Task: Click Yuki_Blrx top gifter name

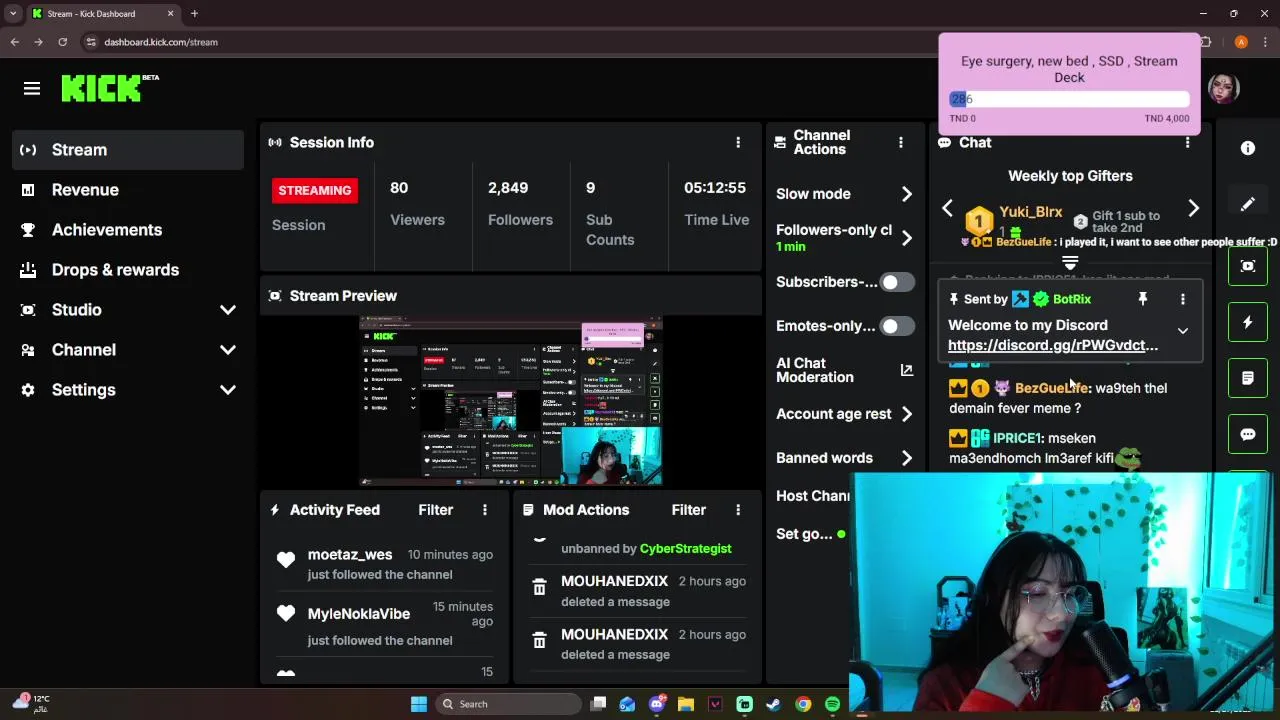Action: (x=1030, y=212)
